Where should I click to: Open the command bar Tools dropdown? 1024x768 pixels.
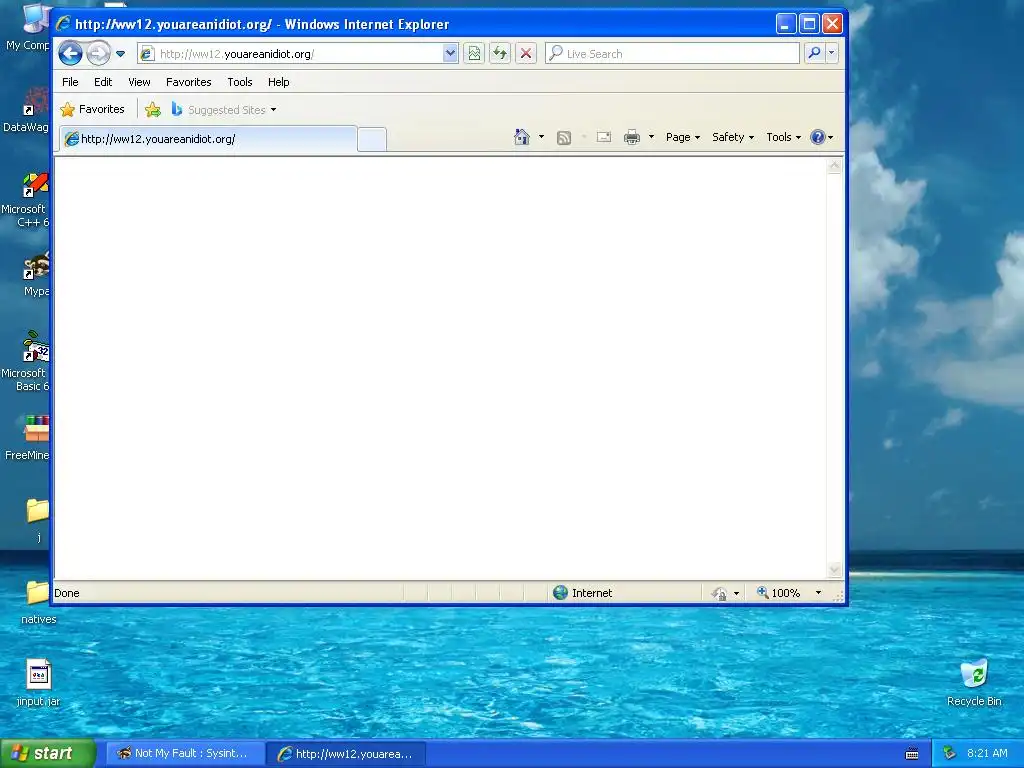[x=783, y=137]
